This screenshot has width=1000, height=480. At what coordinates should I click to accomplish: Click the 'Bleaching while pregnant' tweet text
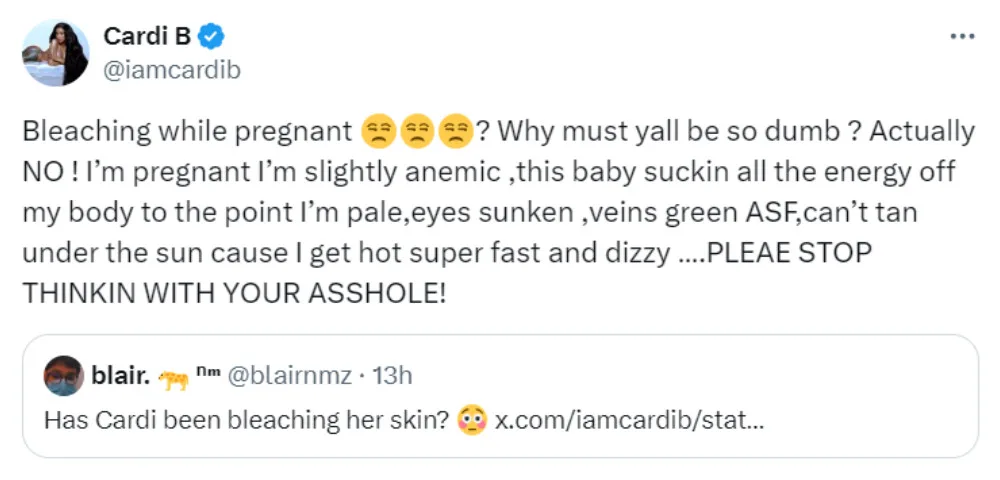click(x=186, y=132)
